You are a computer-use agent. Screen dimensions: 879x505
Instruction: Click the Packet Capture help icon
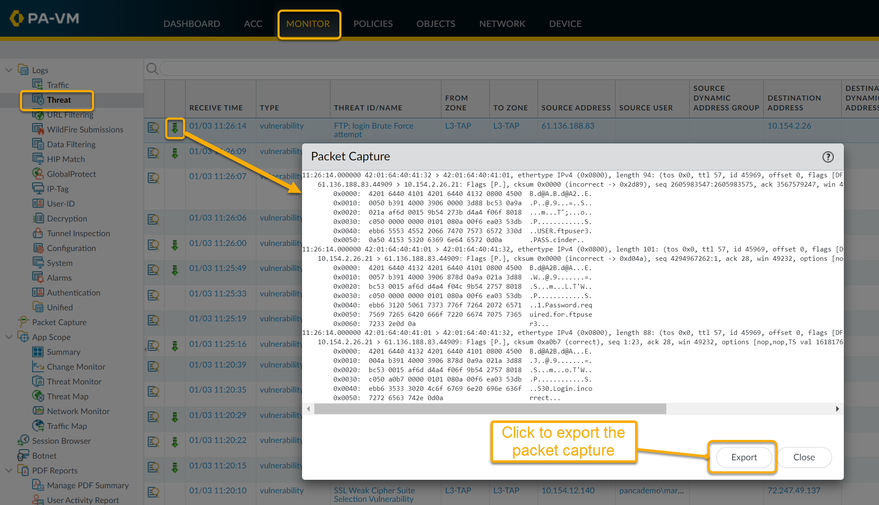point(827,157)
